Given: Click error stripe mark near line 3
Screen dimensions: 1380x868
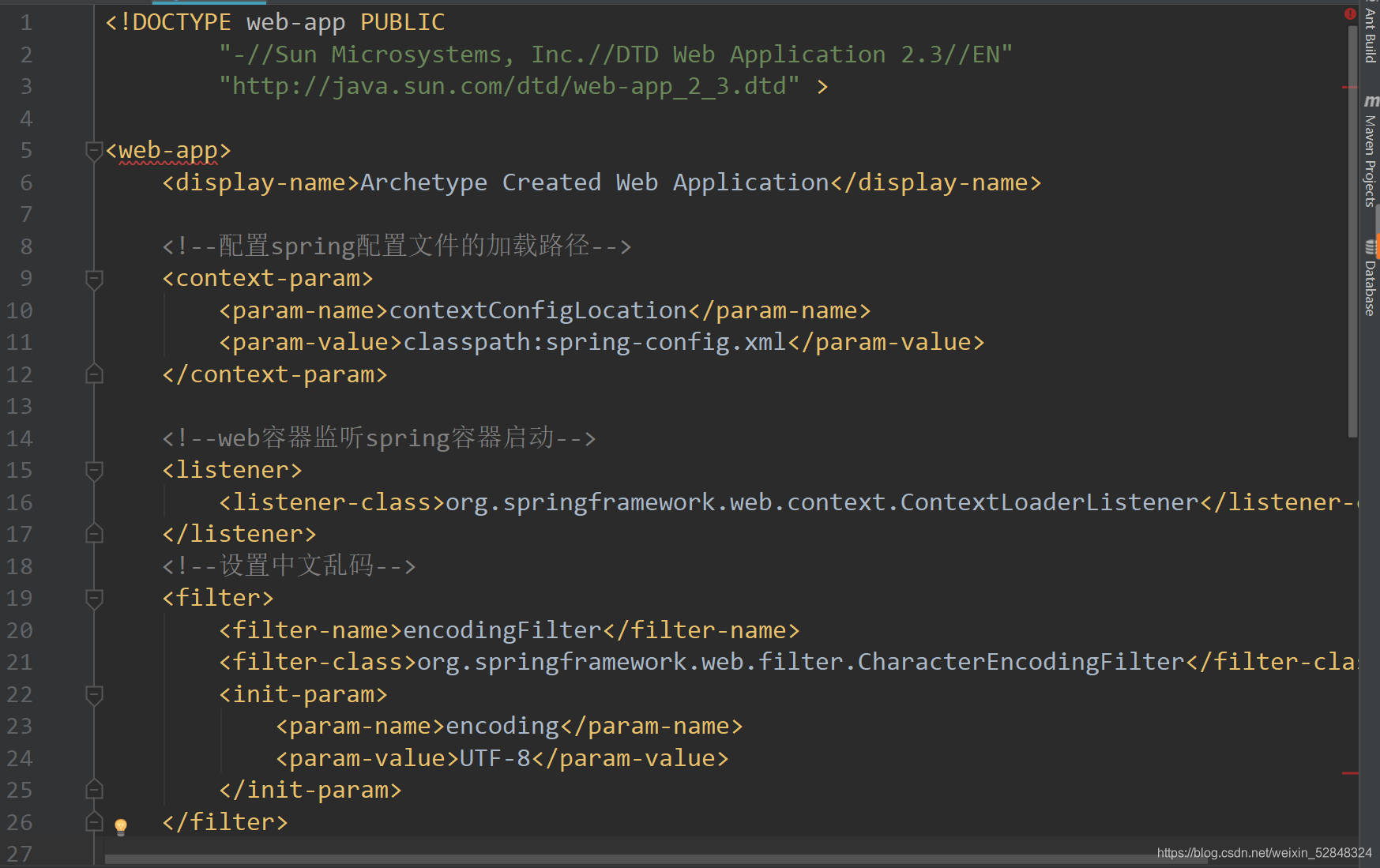Looking at the screenshot, I should coord(1350,88).
